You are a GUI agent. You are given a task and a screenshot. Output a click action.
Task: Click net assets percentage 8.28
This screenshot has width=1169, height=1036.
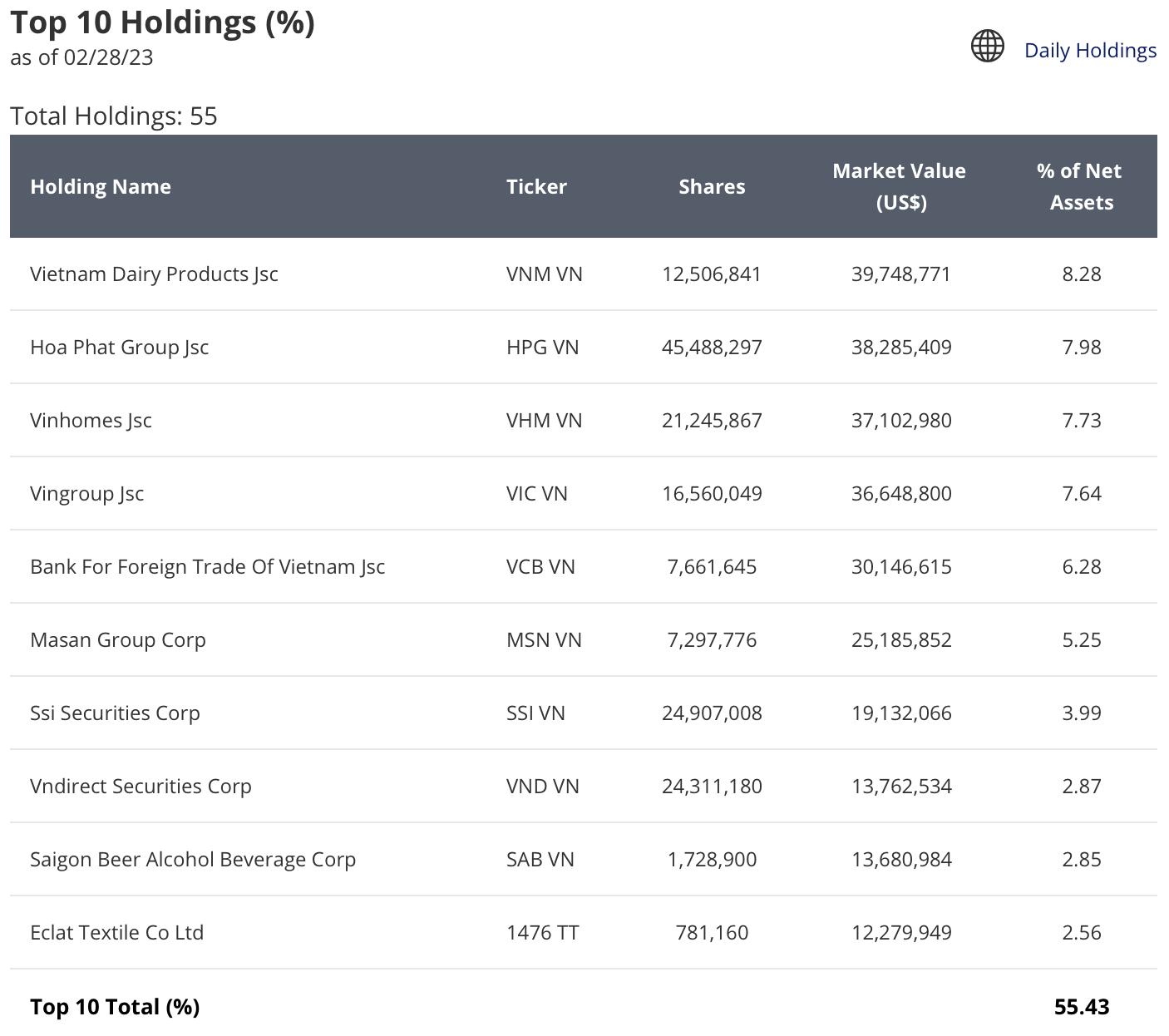tap(1082, 274)
